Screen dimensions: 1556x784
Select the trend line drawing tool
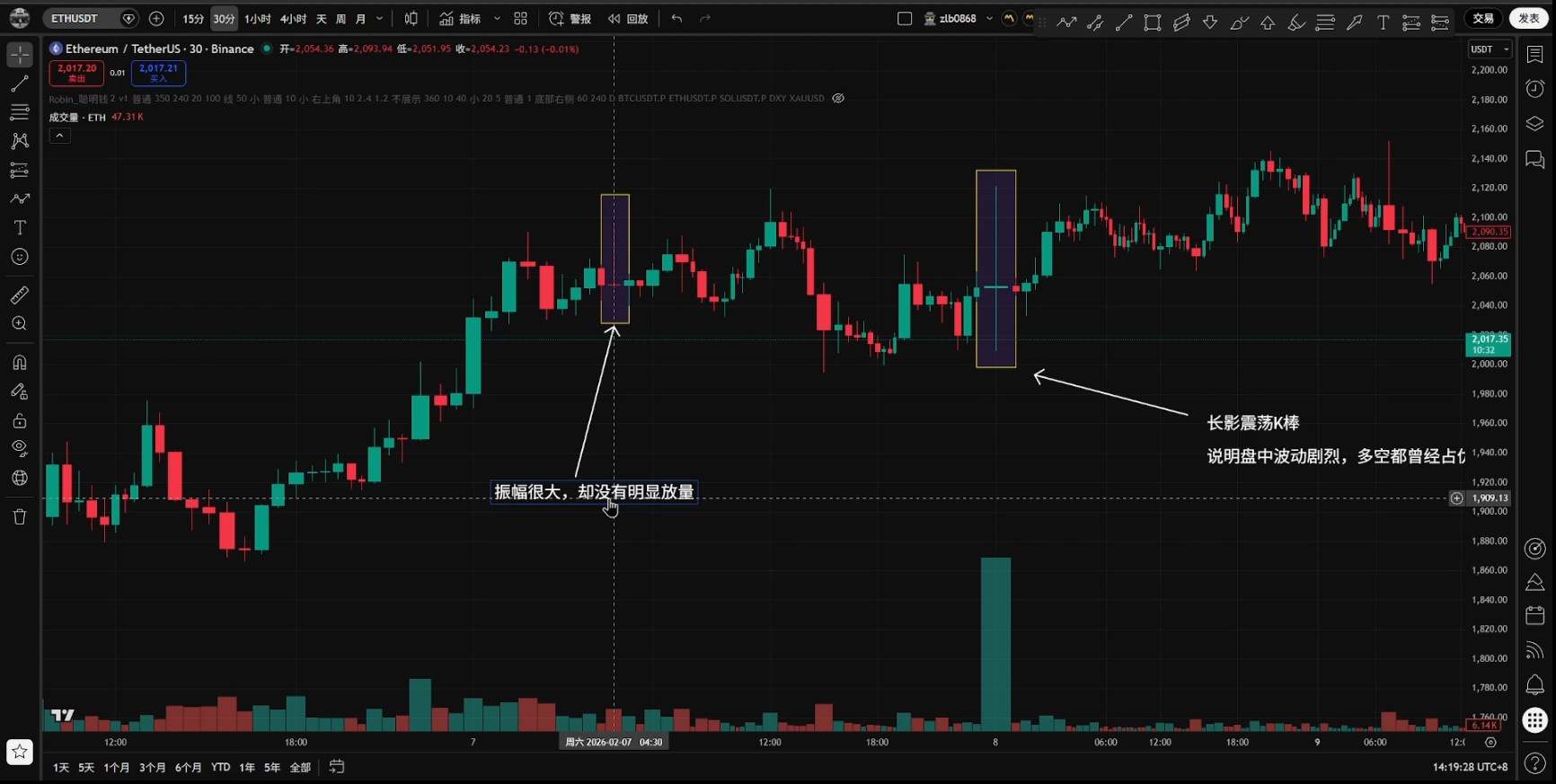coord(20,84)
